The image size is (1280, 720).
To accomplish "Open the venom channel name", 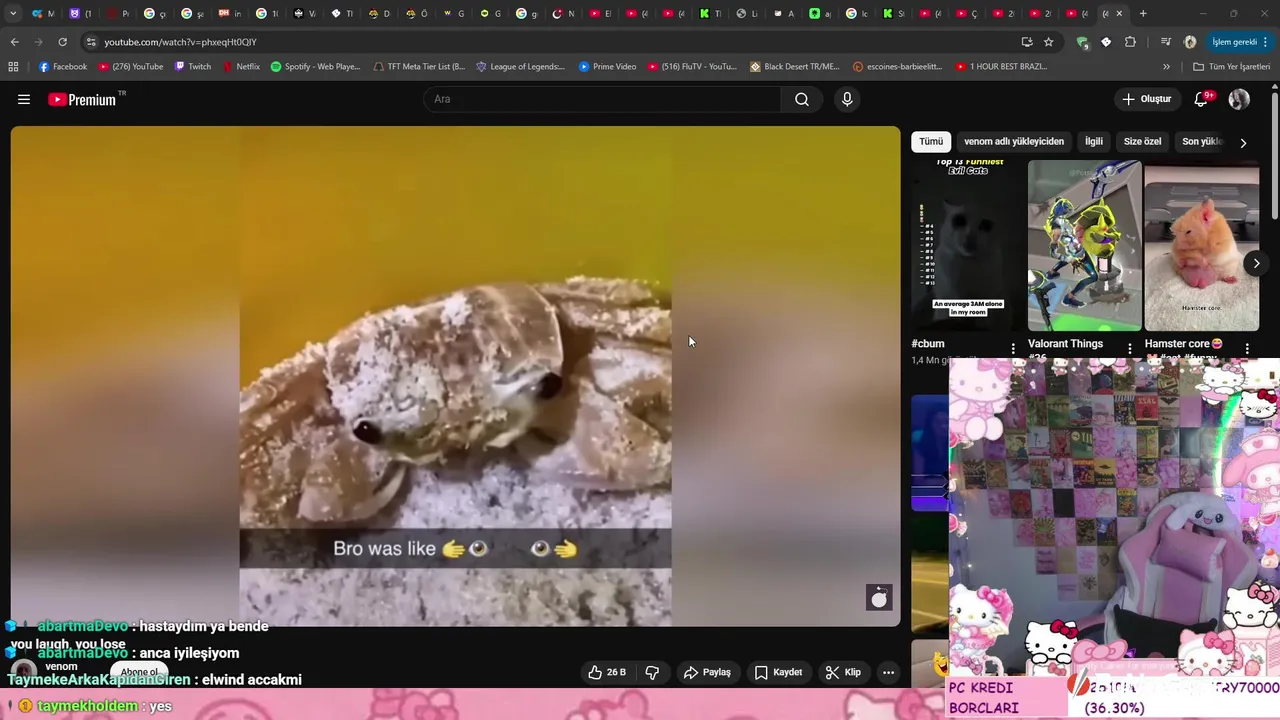I will [61, 667].
